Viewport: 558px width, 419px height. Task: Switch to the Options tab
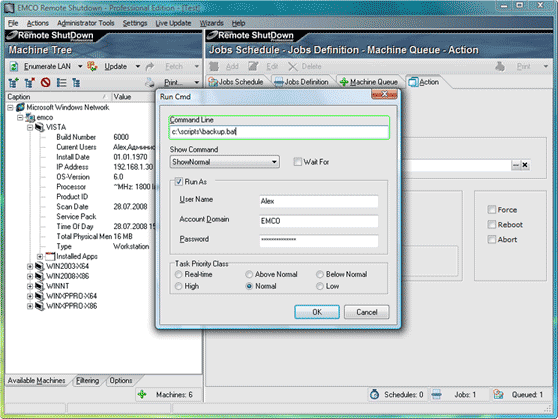click(x=121, y=381)
